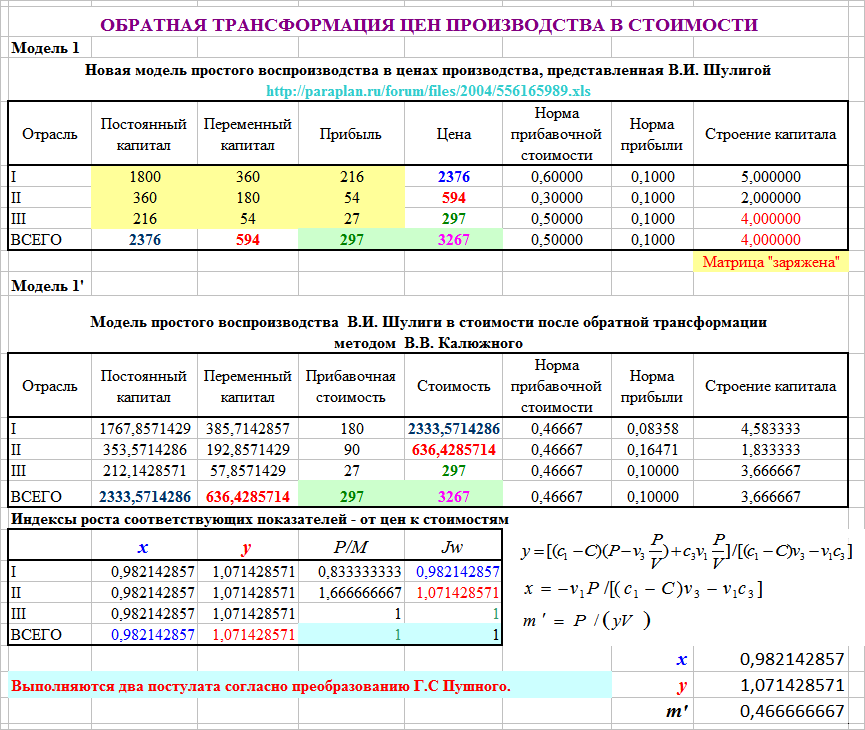The height and width of the screenshot is (730, 865).
Task: Click the subtitle 'Модель простого воспроизводства В.И. Шулиги в стоимости'
Action: point(428,322)
